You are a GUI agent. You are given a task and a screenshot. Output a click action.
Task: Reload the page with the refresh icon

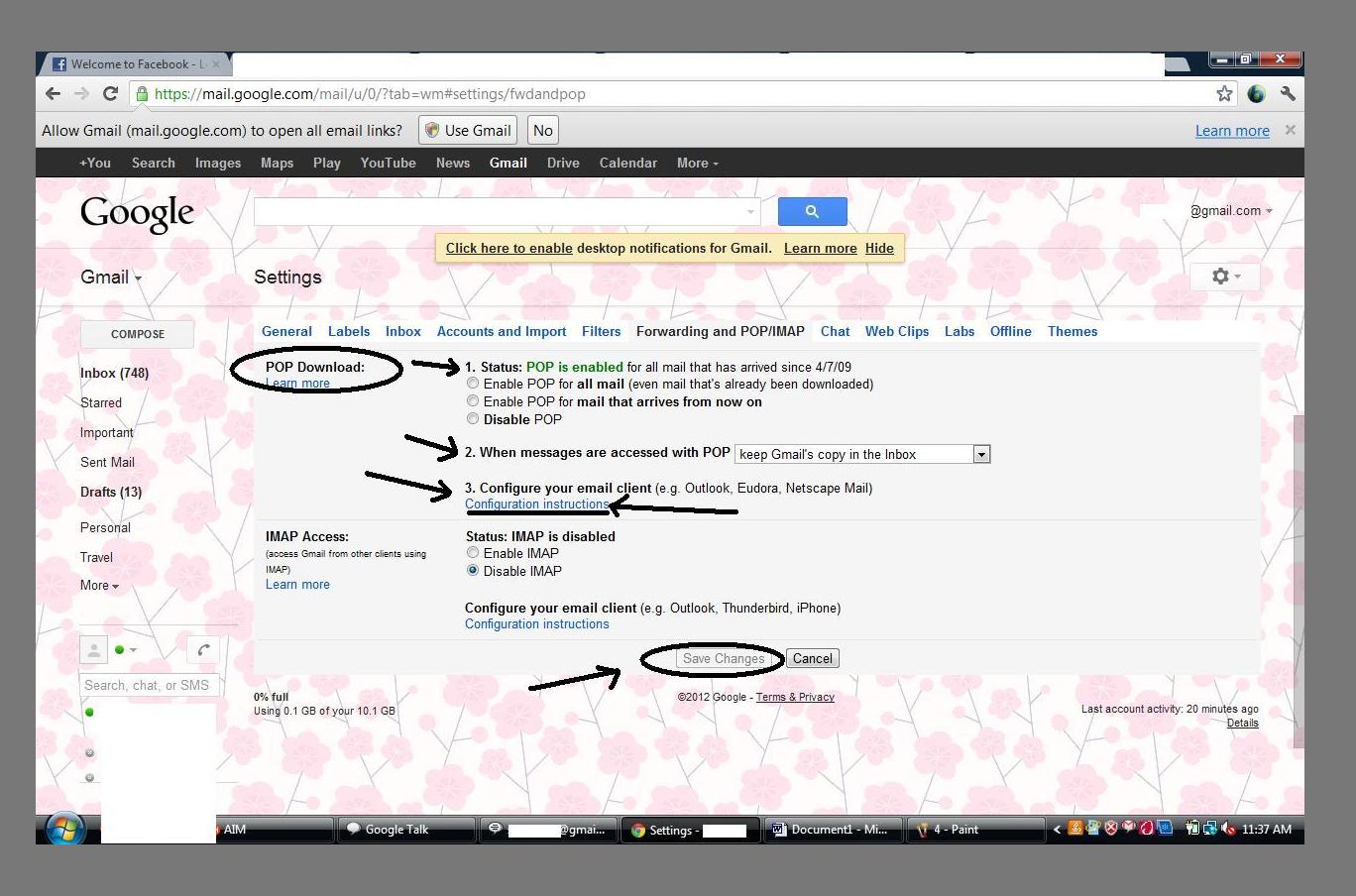click(110, 94)
